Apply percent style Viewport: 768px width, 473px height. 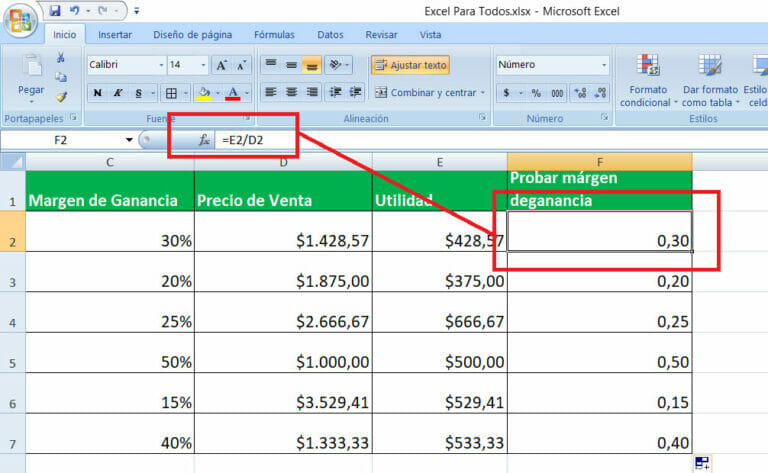[536, 93]
